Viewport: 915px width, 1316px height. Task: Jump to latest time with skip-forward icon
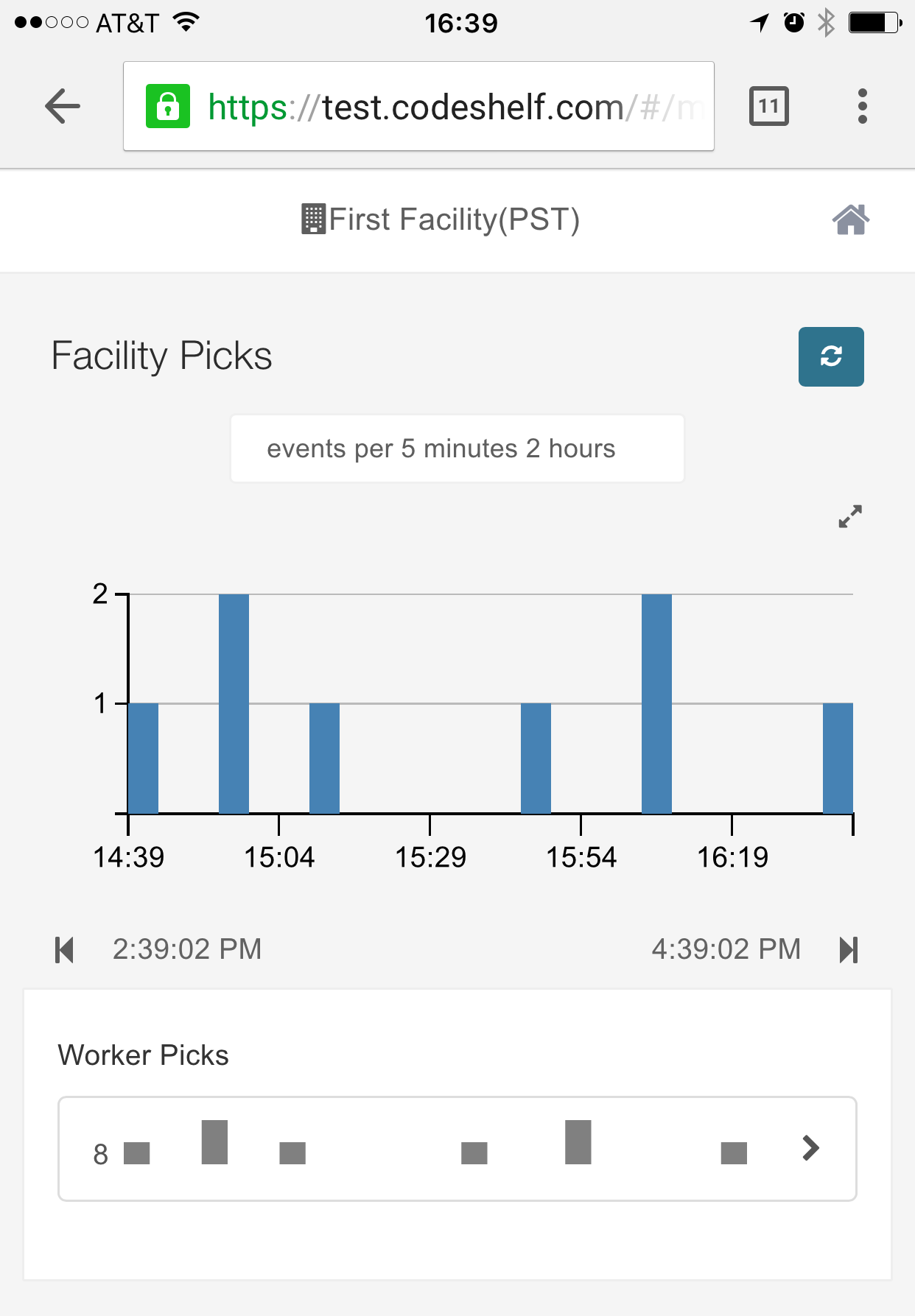tap(849, 949)
